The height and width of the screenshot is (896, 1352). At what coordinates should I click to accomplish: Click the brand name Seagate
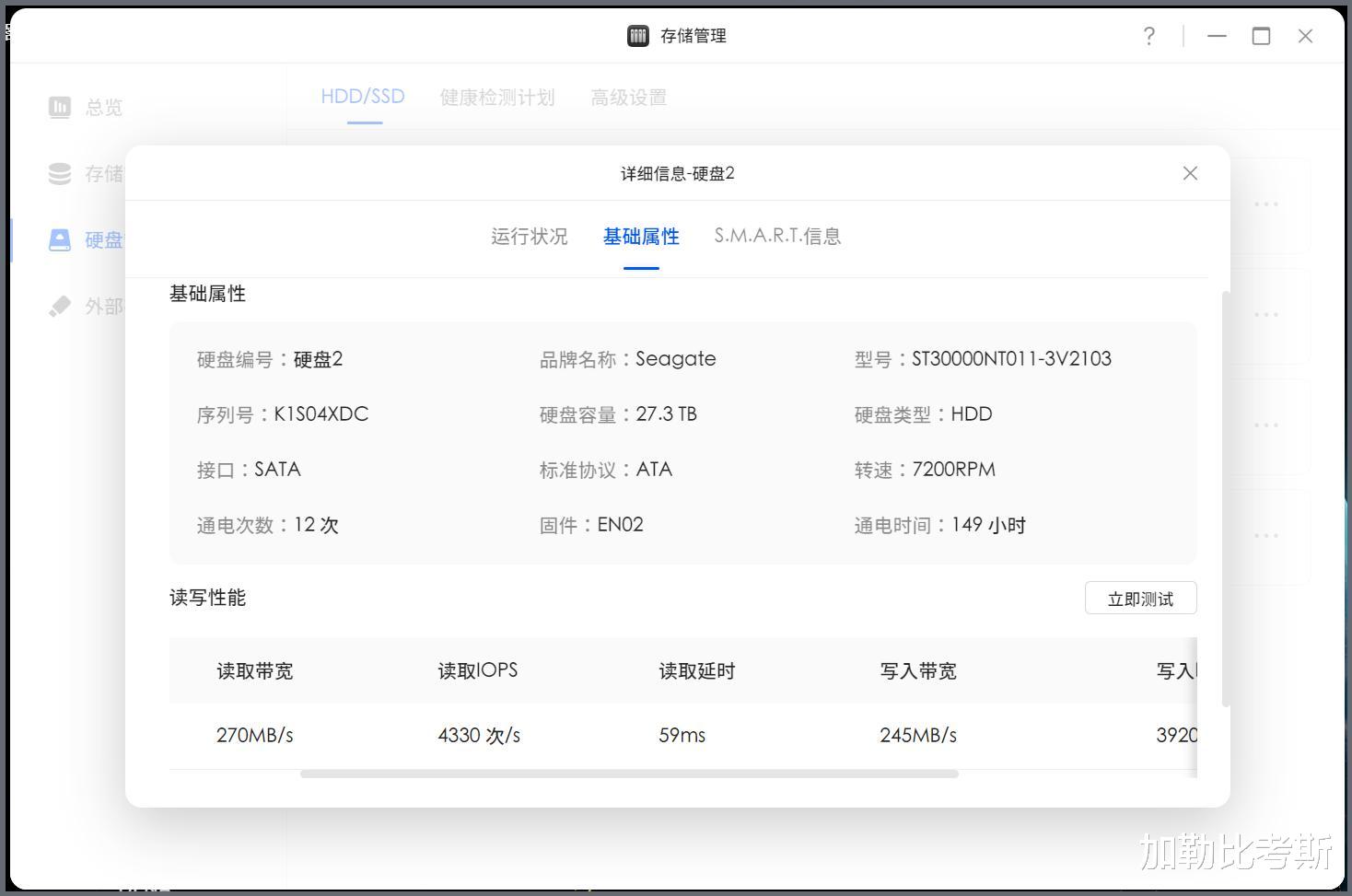pos(676,359)
